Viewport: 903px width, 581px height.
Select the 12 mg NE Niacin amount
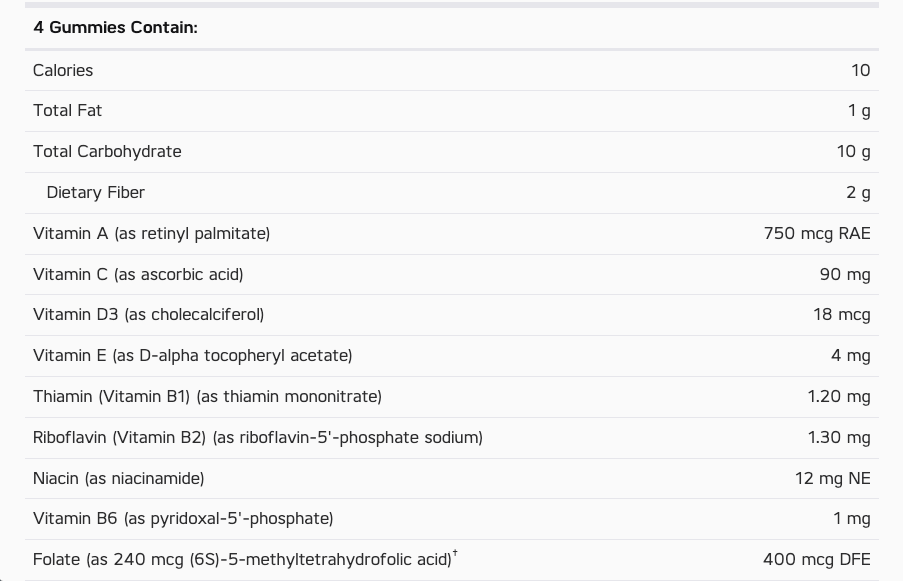click(833, 478)
